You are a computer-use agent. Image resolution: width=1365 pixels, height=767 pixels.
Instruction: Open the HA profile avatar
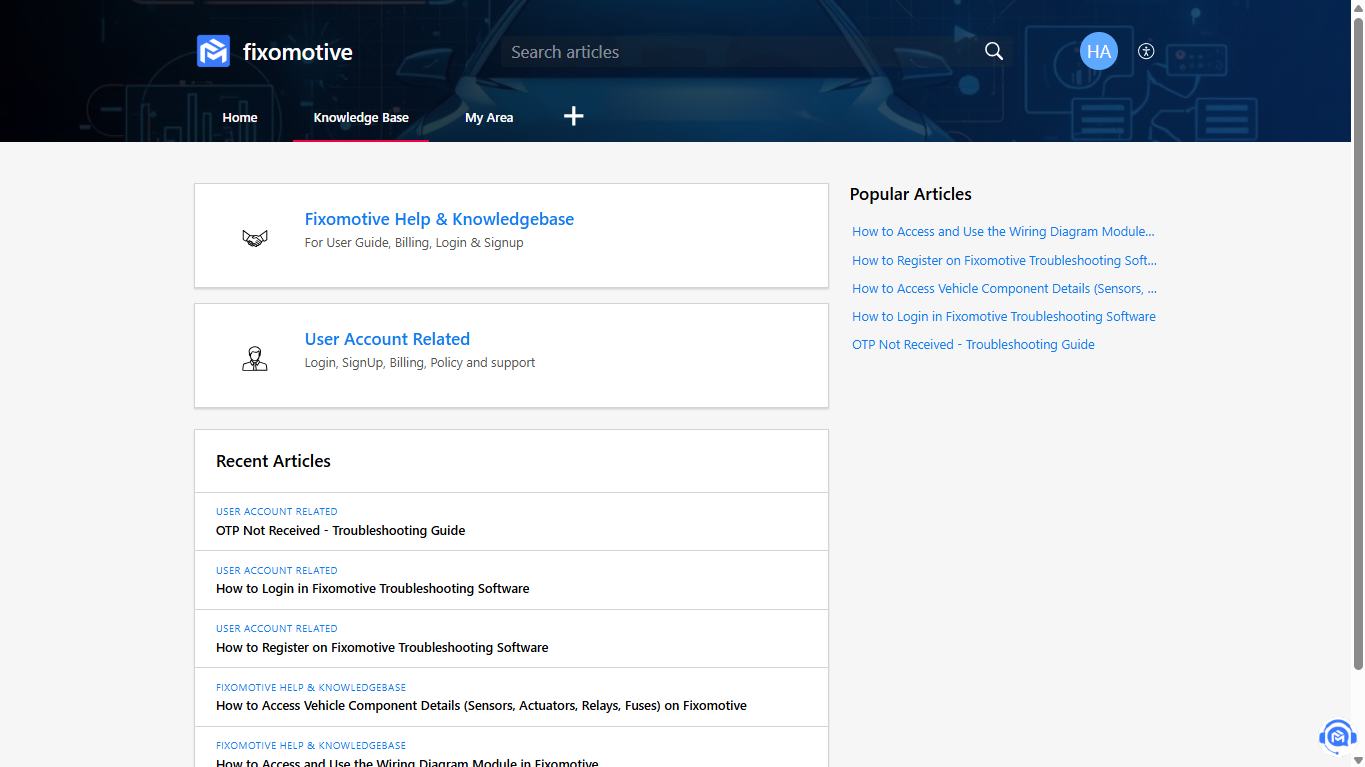(x=1098, y=51)
